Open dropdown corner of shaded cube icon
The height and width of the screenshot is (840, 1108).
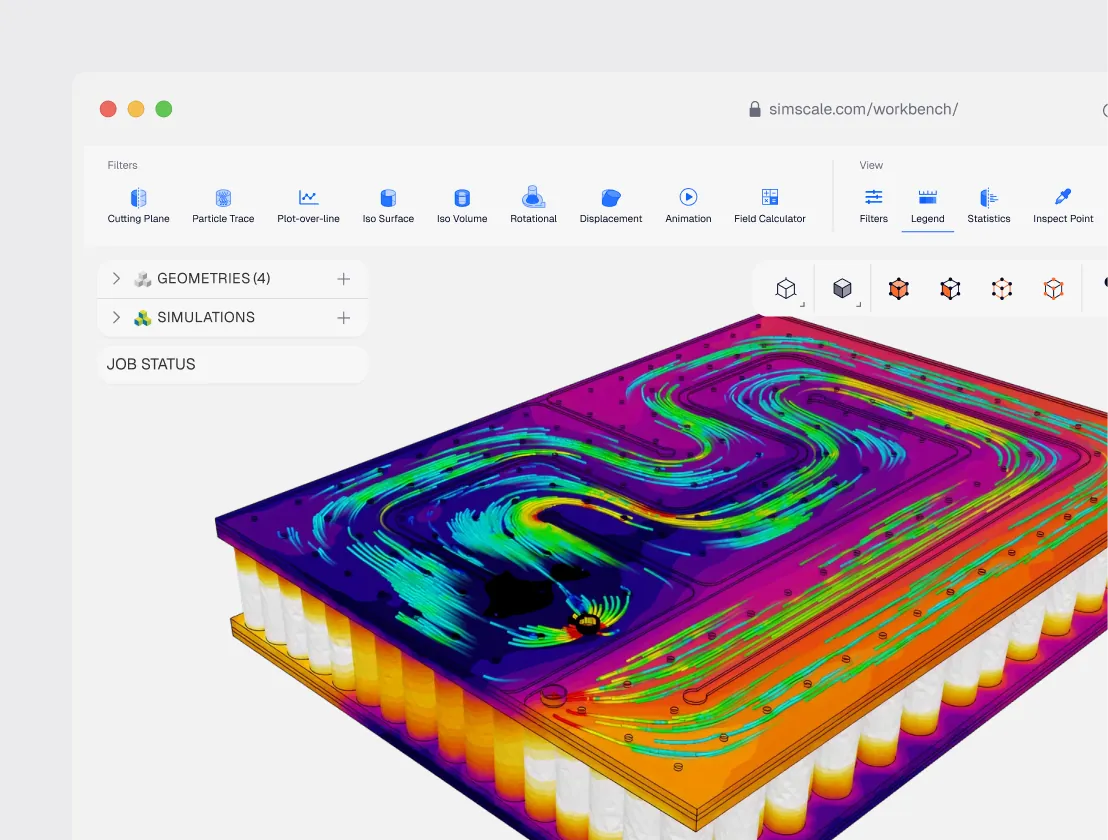point(859,304)
